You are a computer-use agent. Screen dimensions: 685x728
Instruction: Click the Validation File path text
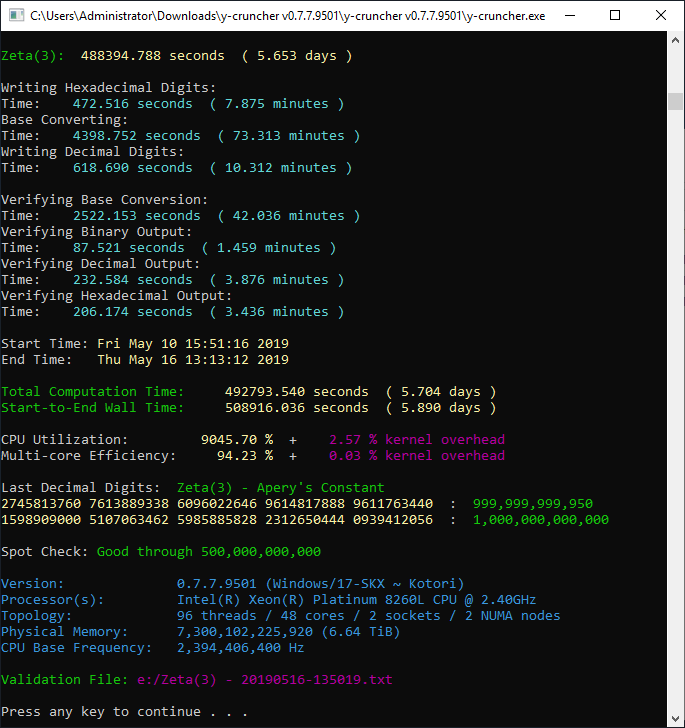click(x=264, y=680)
